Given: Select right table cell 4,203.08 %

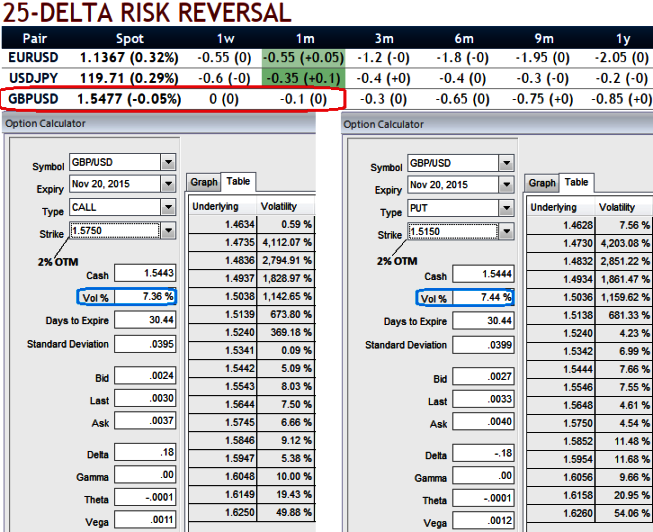Looking at the screenshot, I should [x=624, y=243].
